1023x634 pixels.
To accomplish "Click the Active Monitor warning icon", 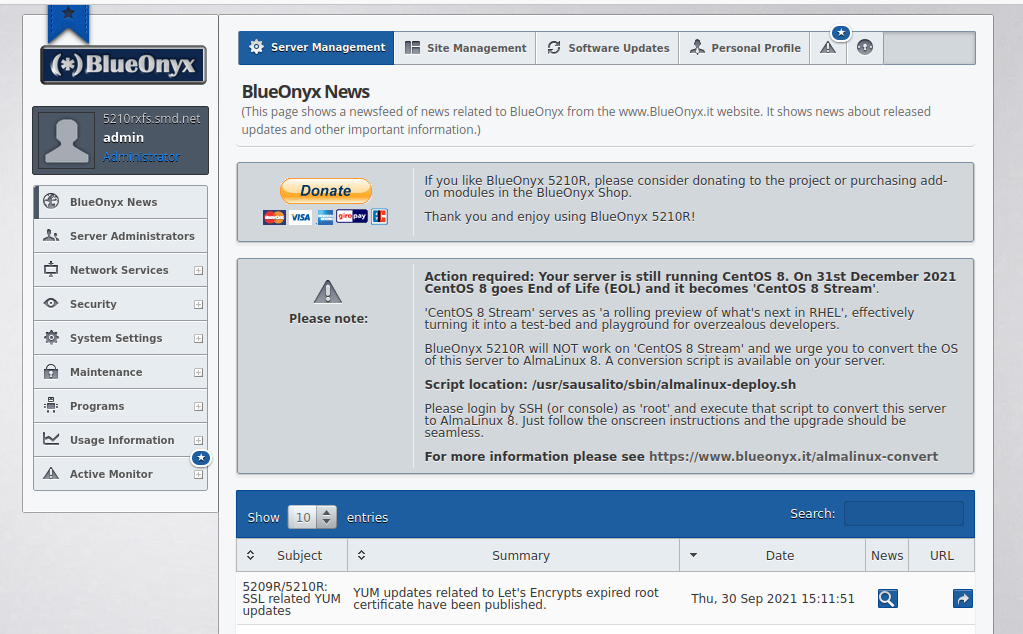I will click(x=51, y=473).
